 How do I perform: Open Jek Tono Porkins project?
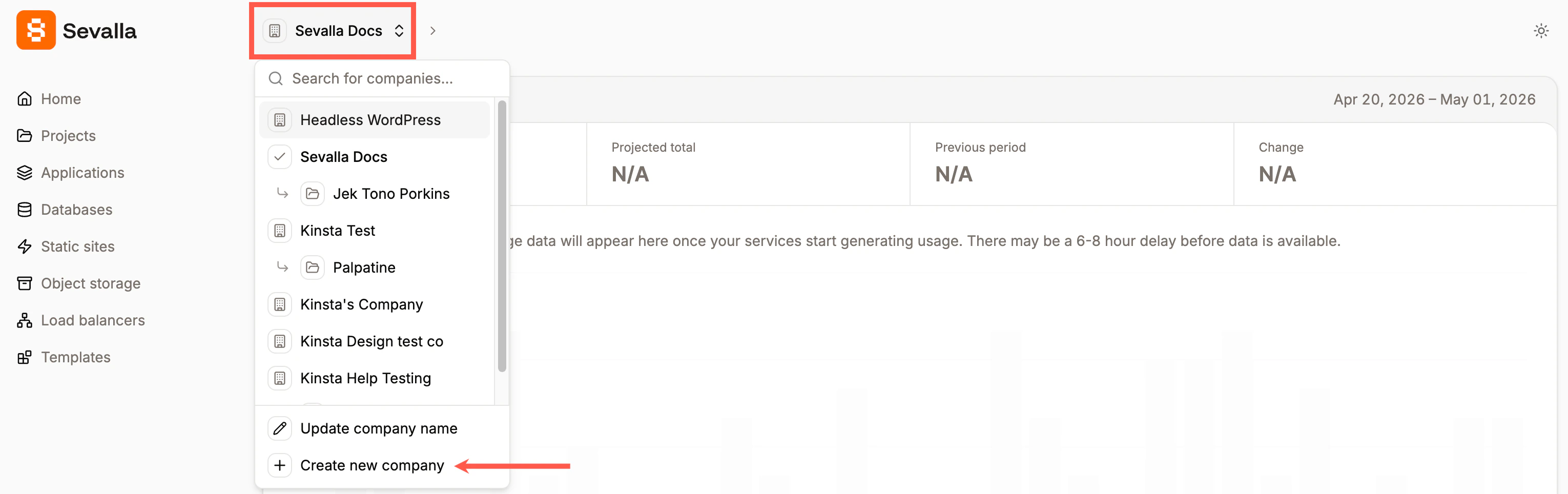coord(375,194)
